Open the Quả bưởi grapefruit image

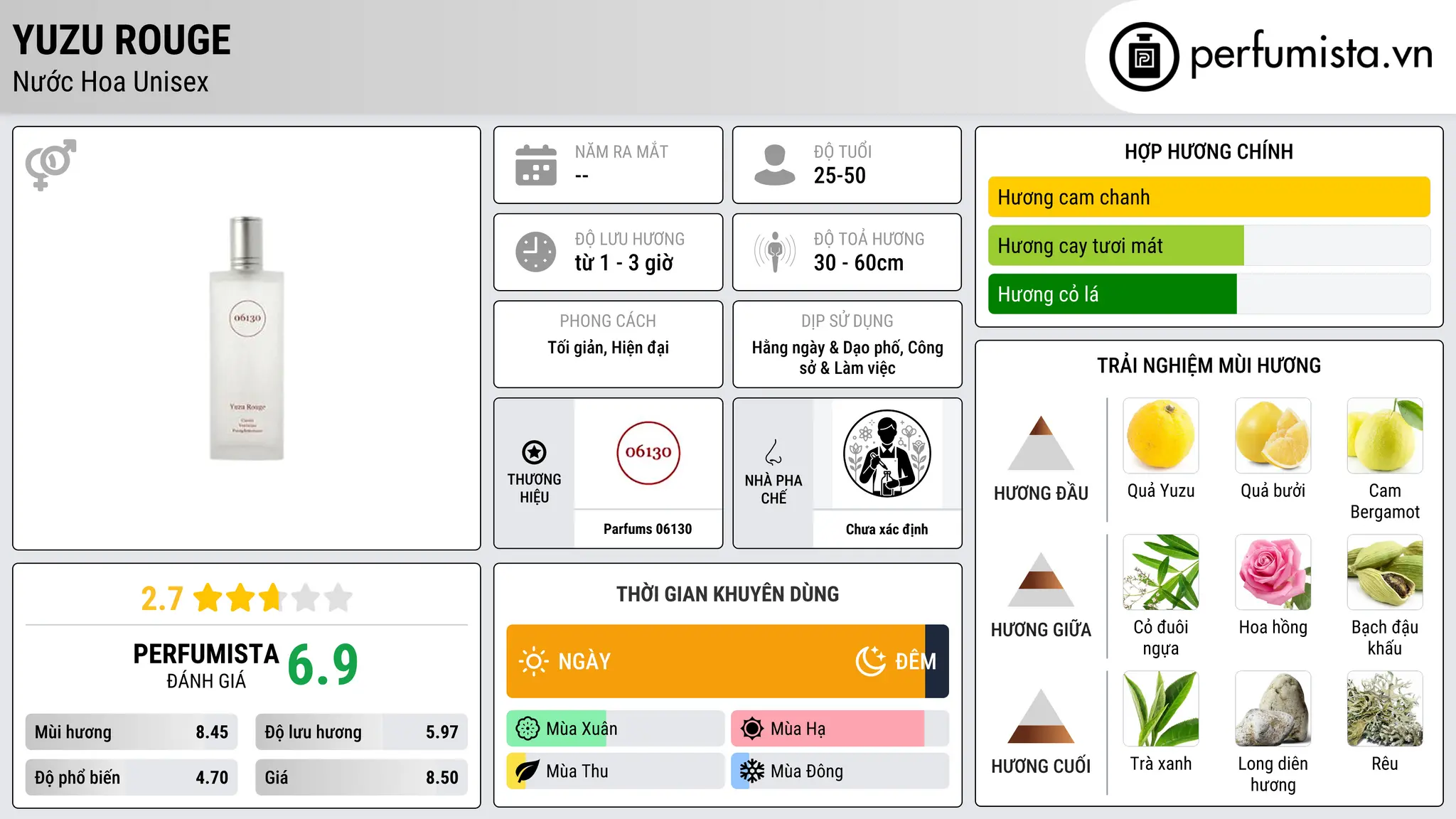tap(1273, 435)
